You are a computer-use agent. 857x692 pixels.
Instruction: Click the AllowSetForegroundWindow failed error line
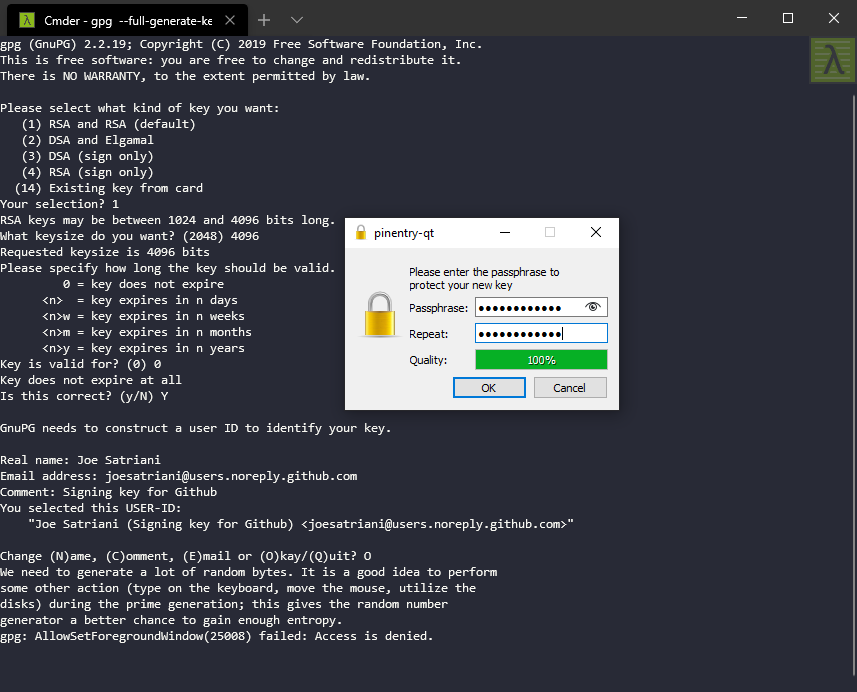pyautogui.click(x=216, y=636)
